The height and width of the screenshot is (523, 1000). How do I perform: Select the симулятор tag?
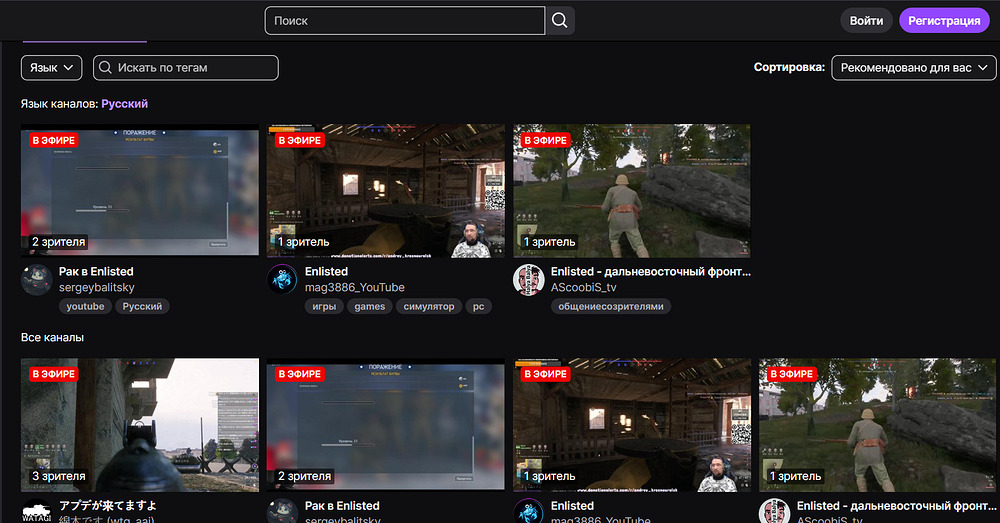[x=429, y=307]
